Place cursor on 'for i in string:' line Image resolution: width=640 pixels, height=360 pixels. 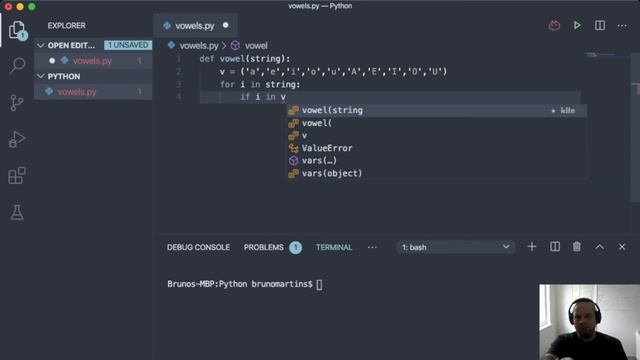[260, 84]
